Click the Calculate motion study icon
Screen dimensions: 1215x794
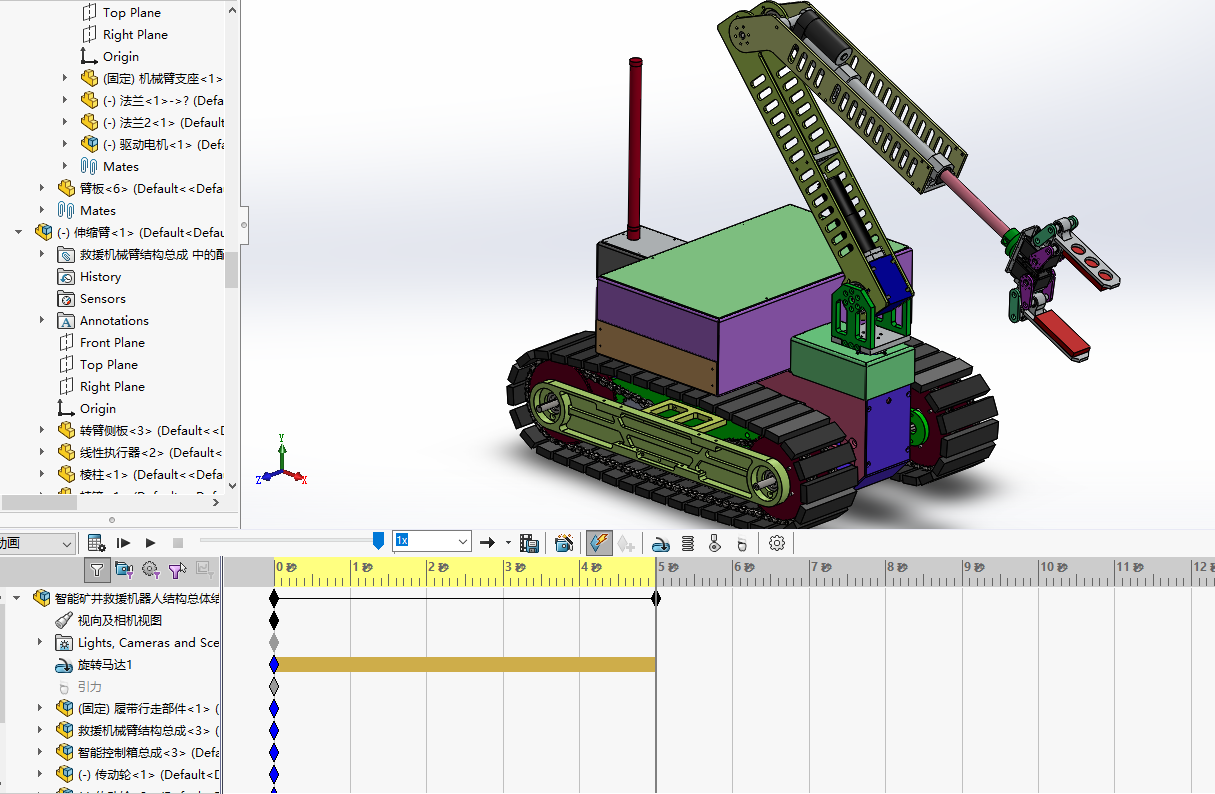coord(96,543)
